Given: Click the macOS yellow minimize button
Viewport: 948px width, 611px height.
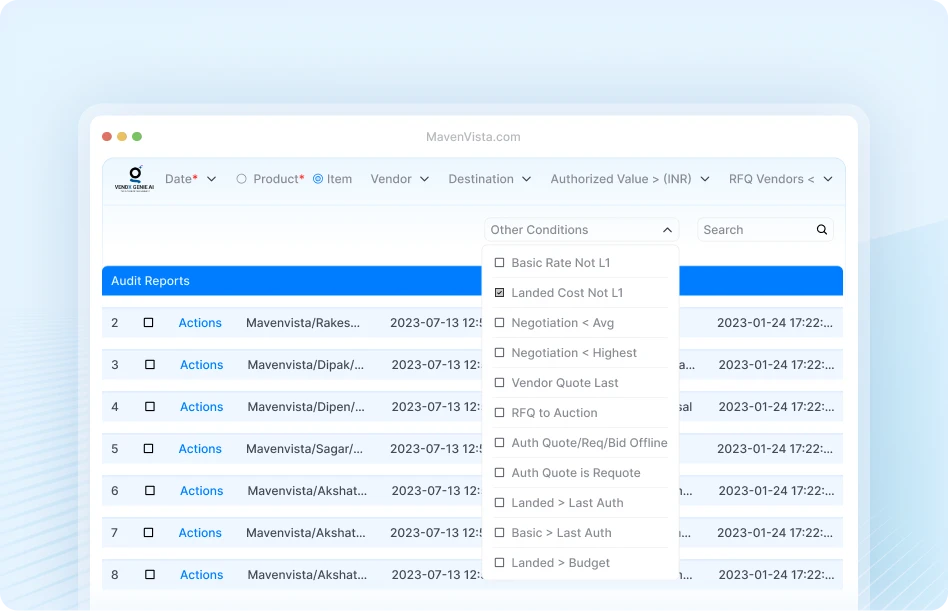Looking at the screenshot, I should pyautogui.click(x=122, y=137).
